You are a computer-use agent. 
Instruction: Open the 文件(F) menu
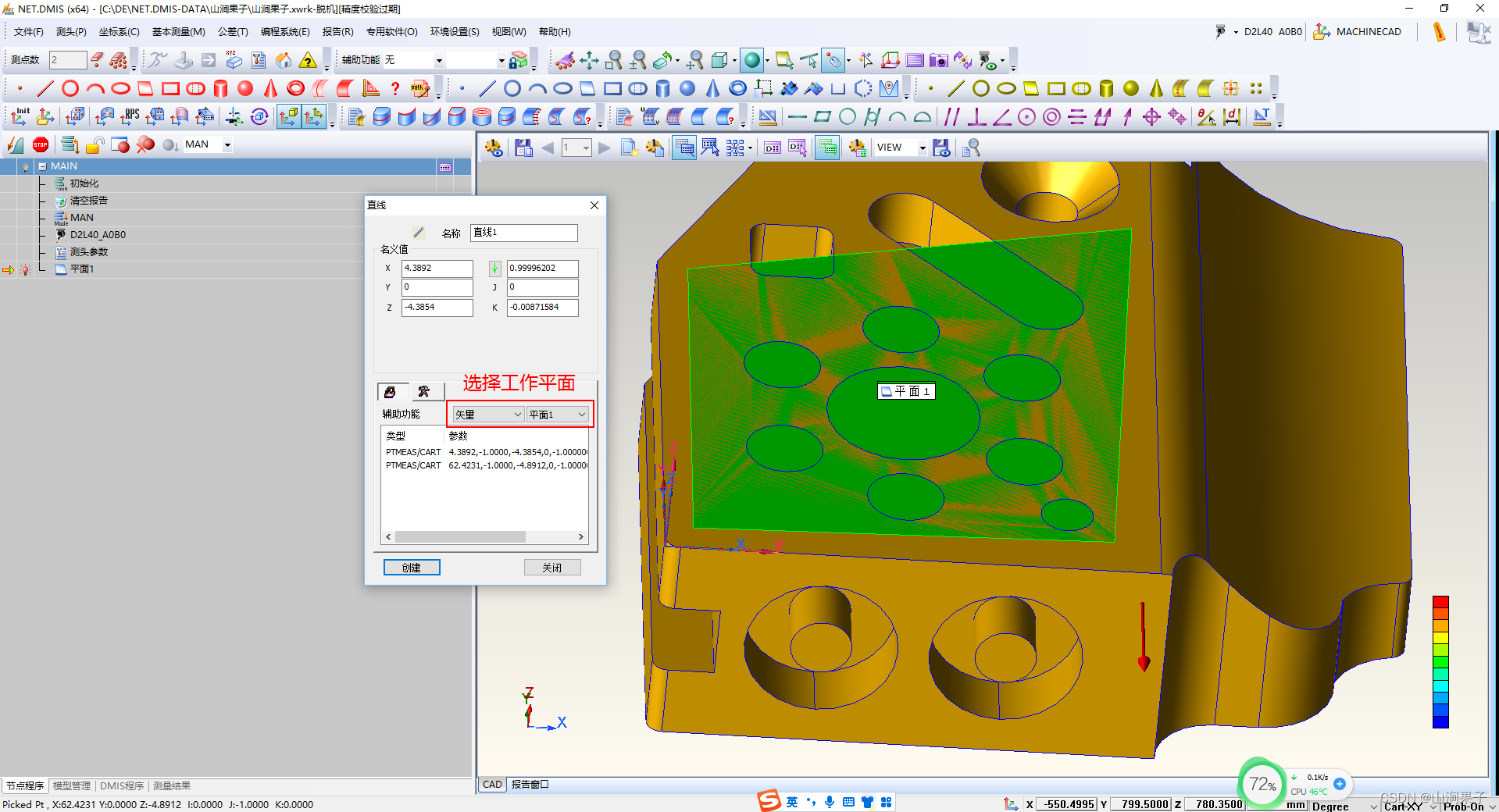[x=29, y=32]
